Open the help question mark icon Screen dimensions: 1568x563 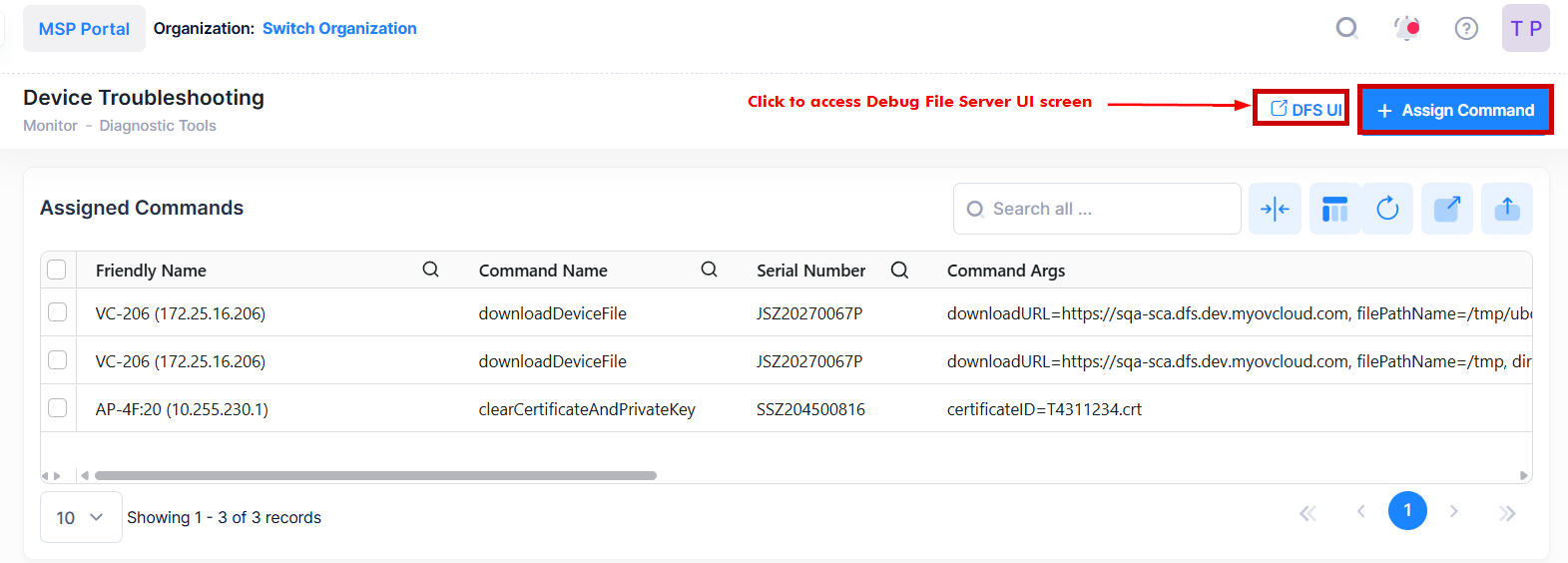[1466, 28]
